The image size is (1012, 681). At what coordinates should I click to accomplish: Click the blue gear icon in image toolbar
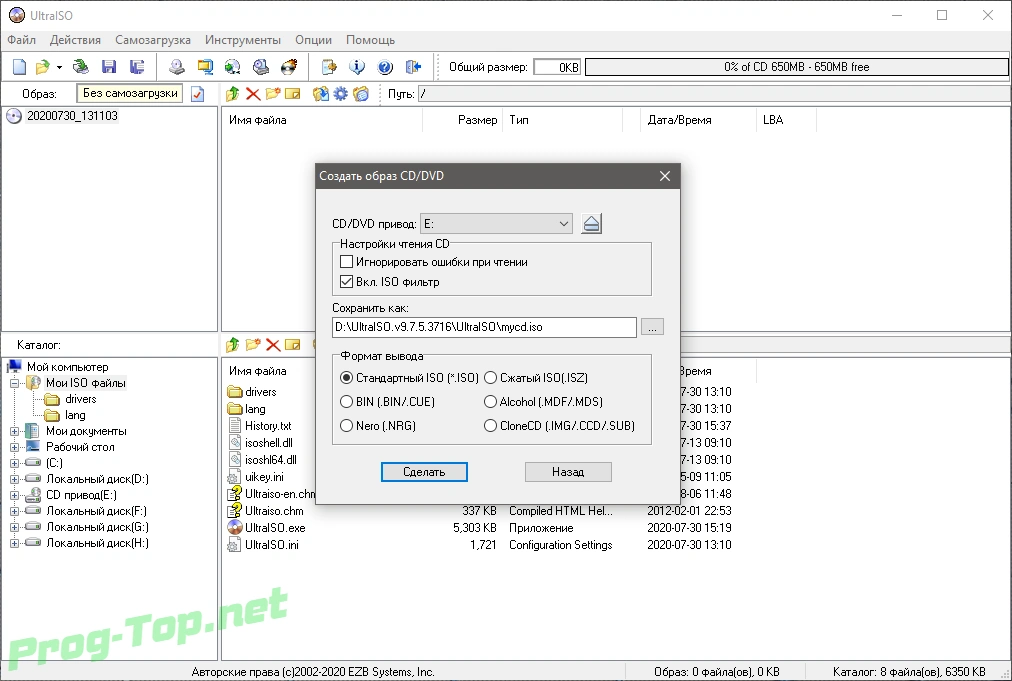point(341,94)
